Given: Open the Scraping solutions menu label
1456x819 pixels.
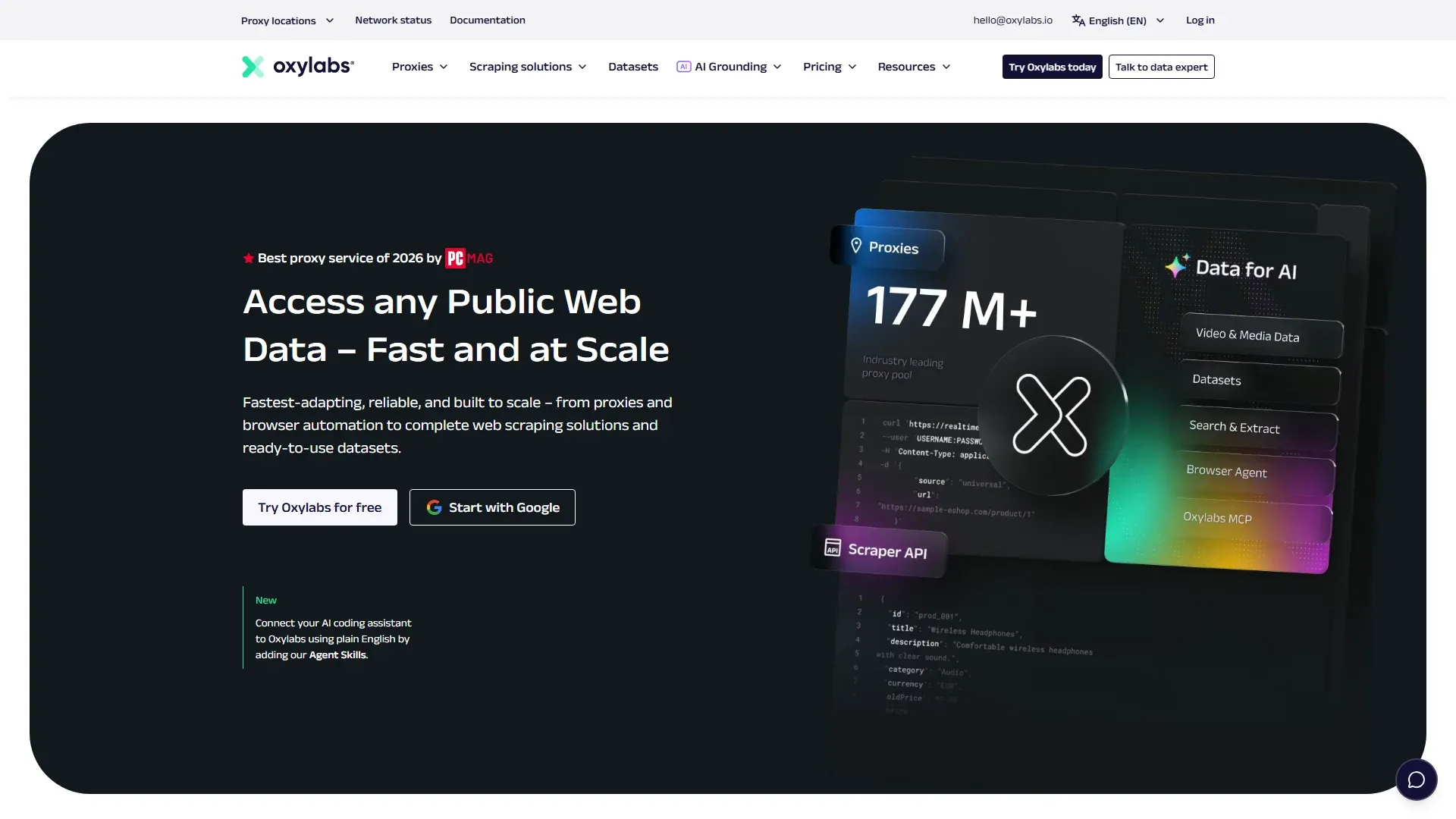Looking at the screenshot, I should pyautogui.click(x=520, y=67).
